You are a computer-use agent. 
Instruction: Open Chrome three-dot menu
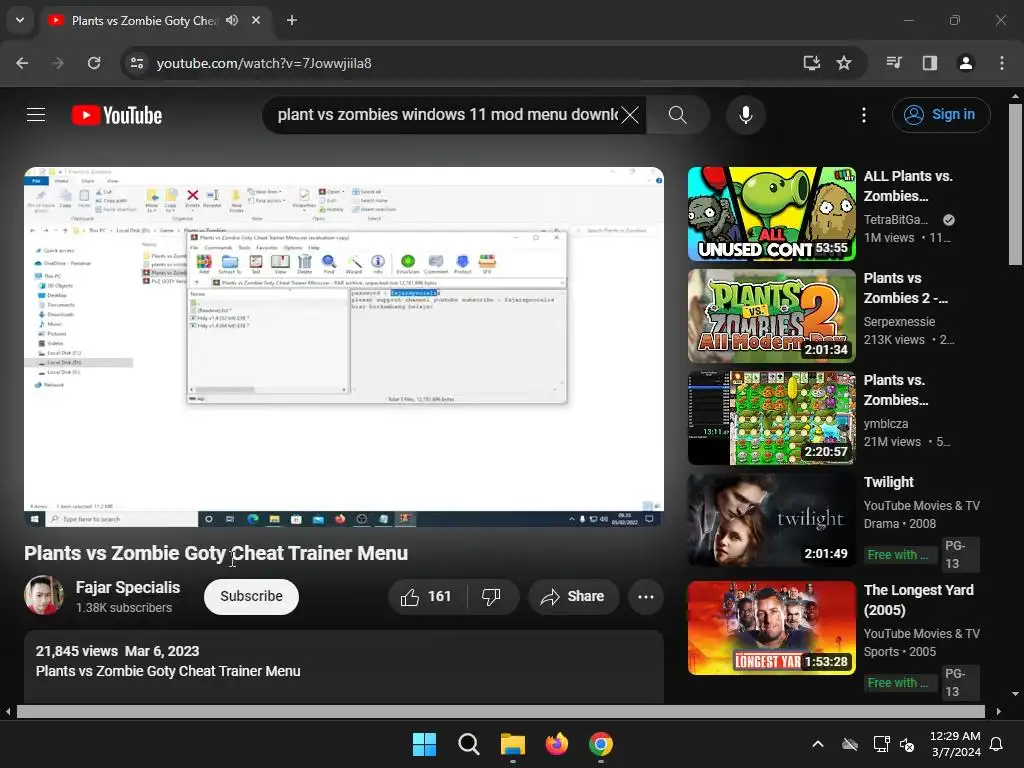1002,63
